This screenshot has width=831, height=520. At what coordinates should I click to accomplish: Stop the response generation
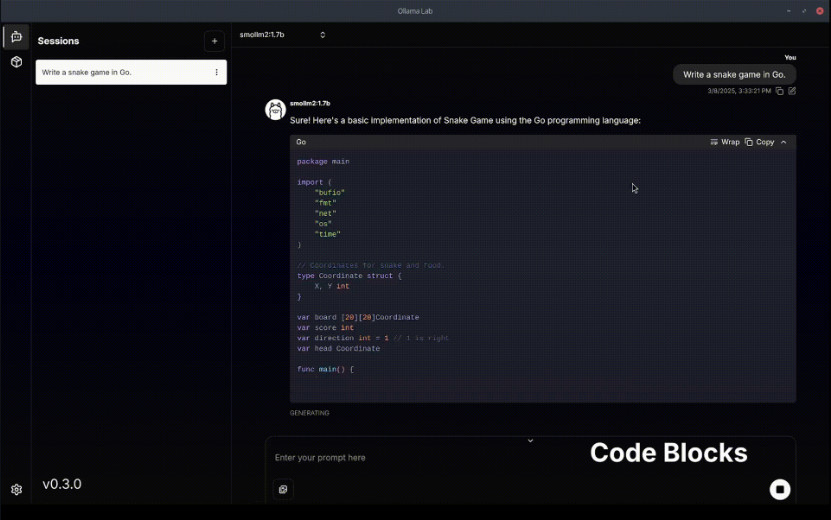(x=780, y=489)
